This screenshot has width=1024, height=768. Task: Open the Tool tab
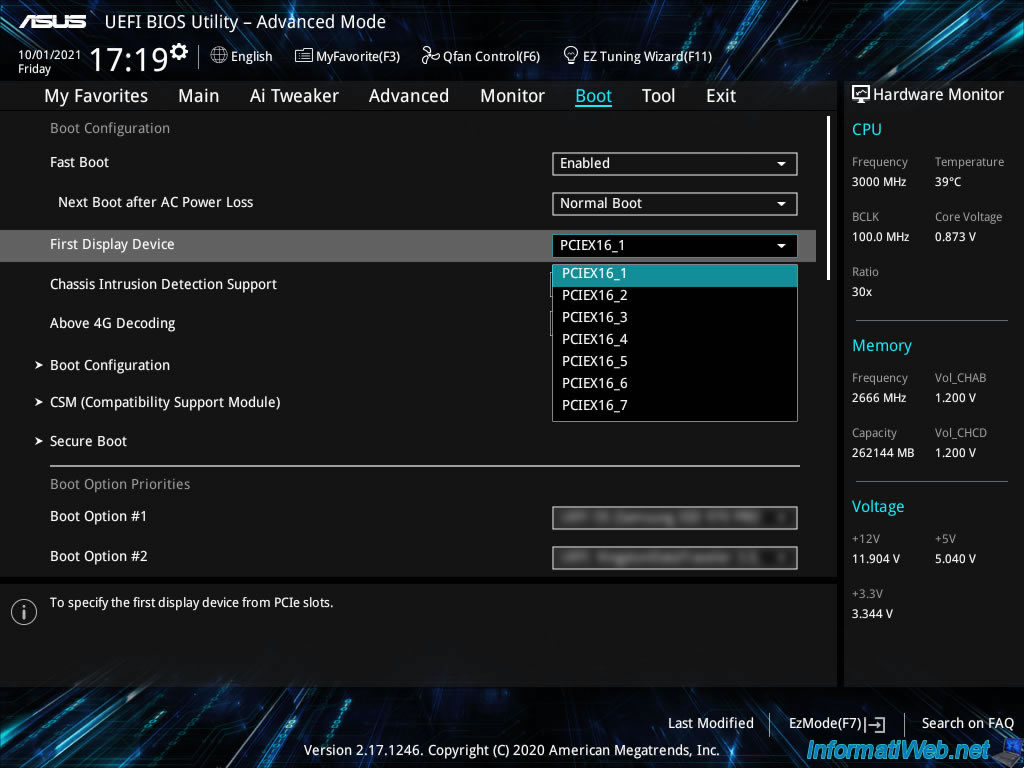[x=658, y=96]
